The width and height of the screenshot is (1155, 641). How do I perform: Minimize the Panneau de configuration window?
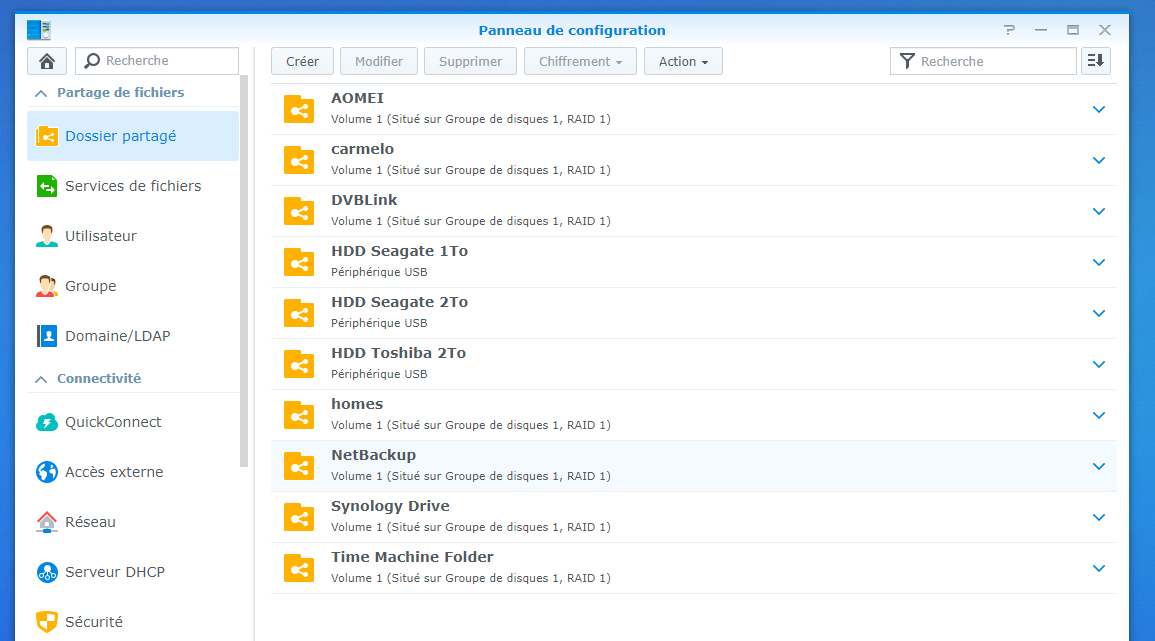coord(1041,30)
